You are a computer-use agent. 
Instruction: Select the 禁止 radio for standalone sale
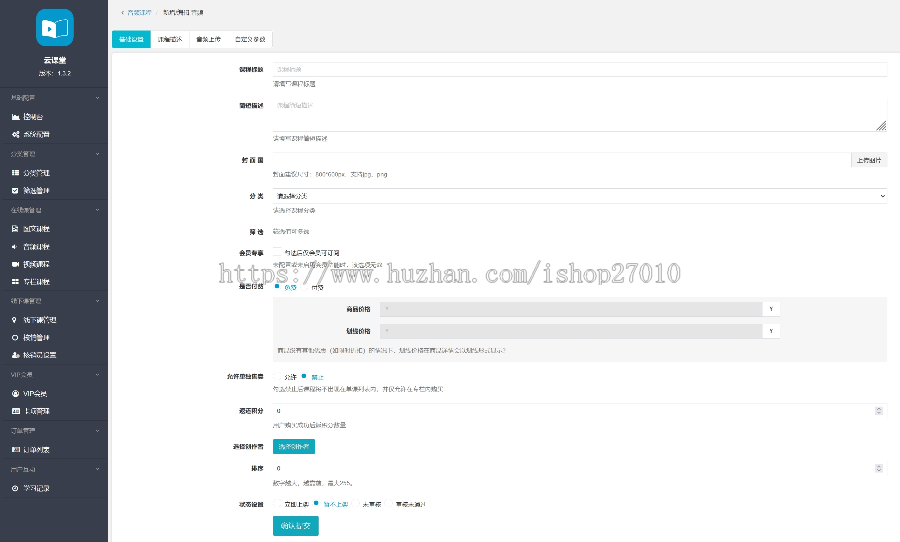304,376
